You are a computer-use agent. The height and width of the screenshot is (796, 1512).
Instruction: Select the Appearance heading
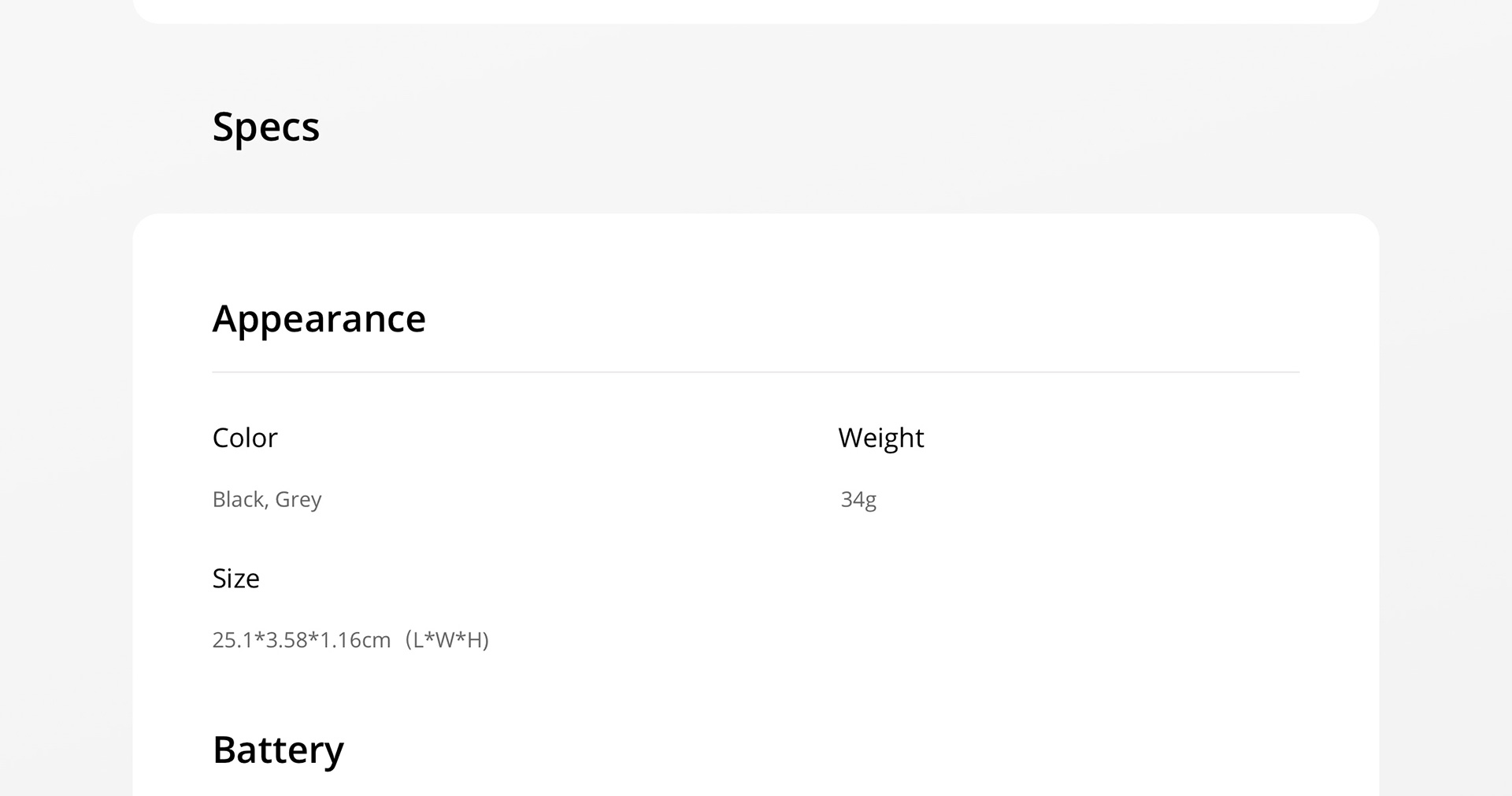tap(319, 320)
